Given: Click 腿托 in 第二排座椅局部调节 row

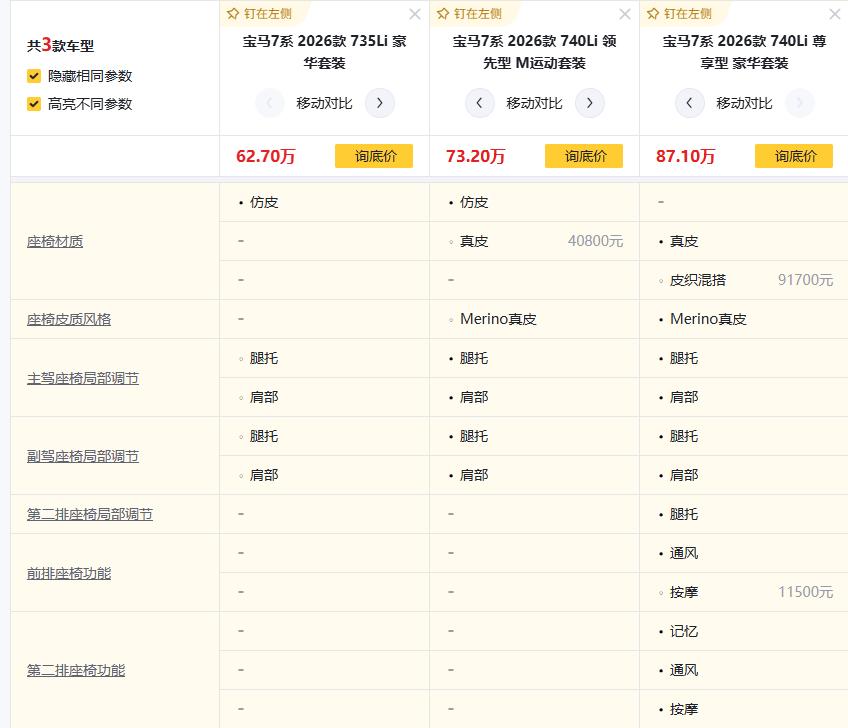Looking at the screenshot, I should click(684, 514).
